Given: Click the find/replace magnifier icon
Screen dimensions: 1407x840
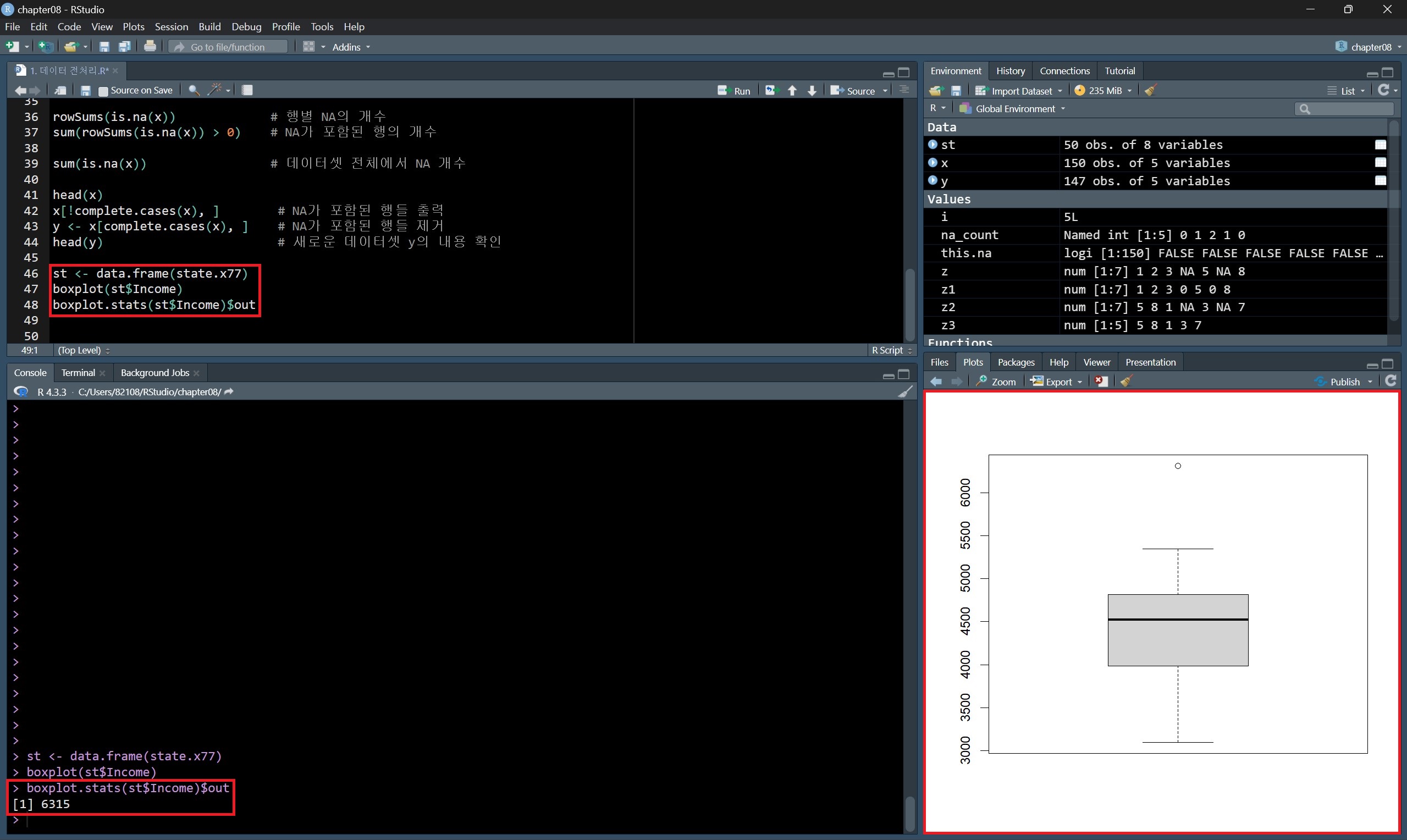Looking at the screenshot, I should pos(194,90).
